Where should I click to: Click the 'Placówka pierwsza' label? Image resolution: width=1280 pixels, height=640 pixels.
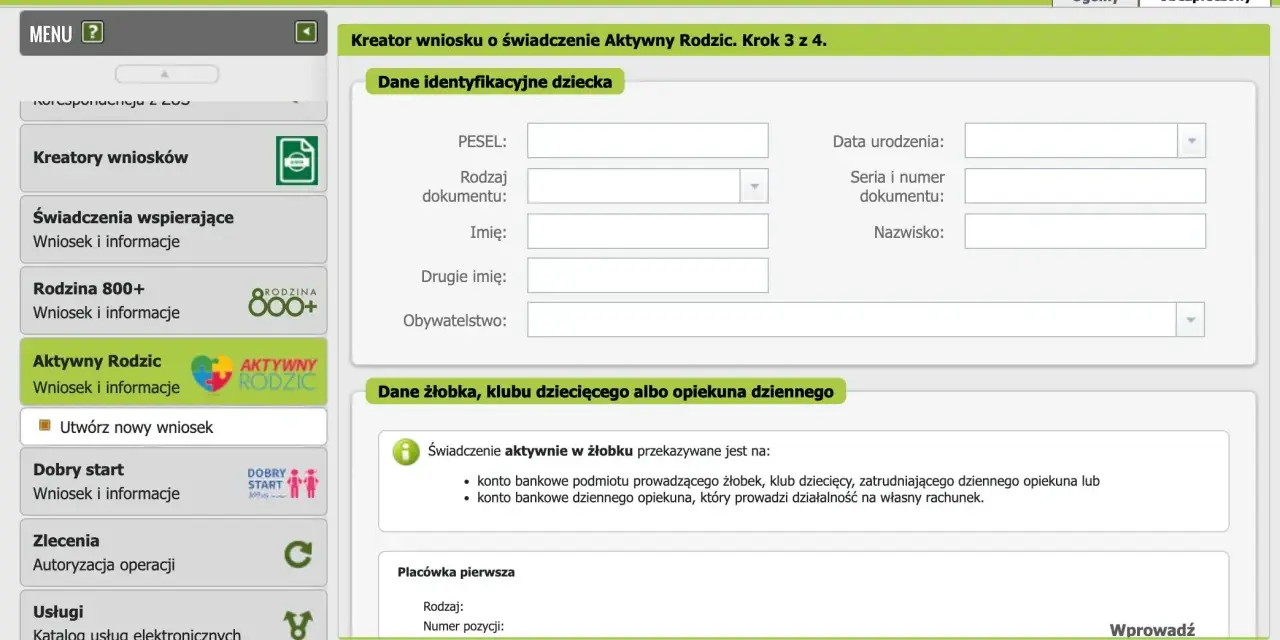tap(456, 572)
